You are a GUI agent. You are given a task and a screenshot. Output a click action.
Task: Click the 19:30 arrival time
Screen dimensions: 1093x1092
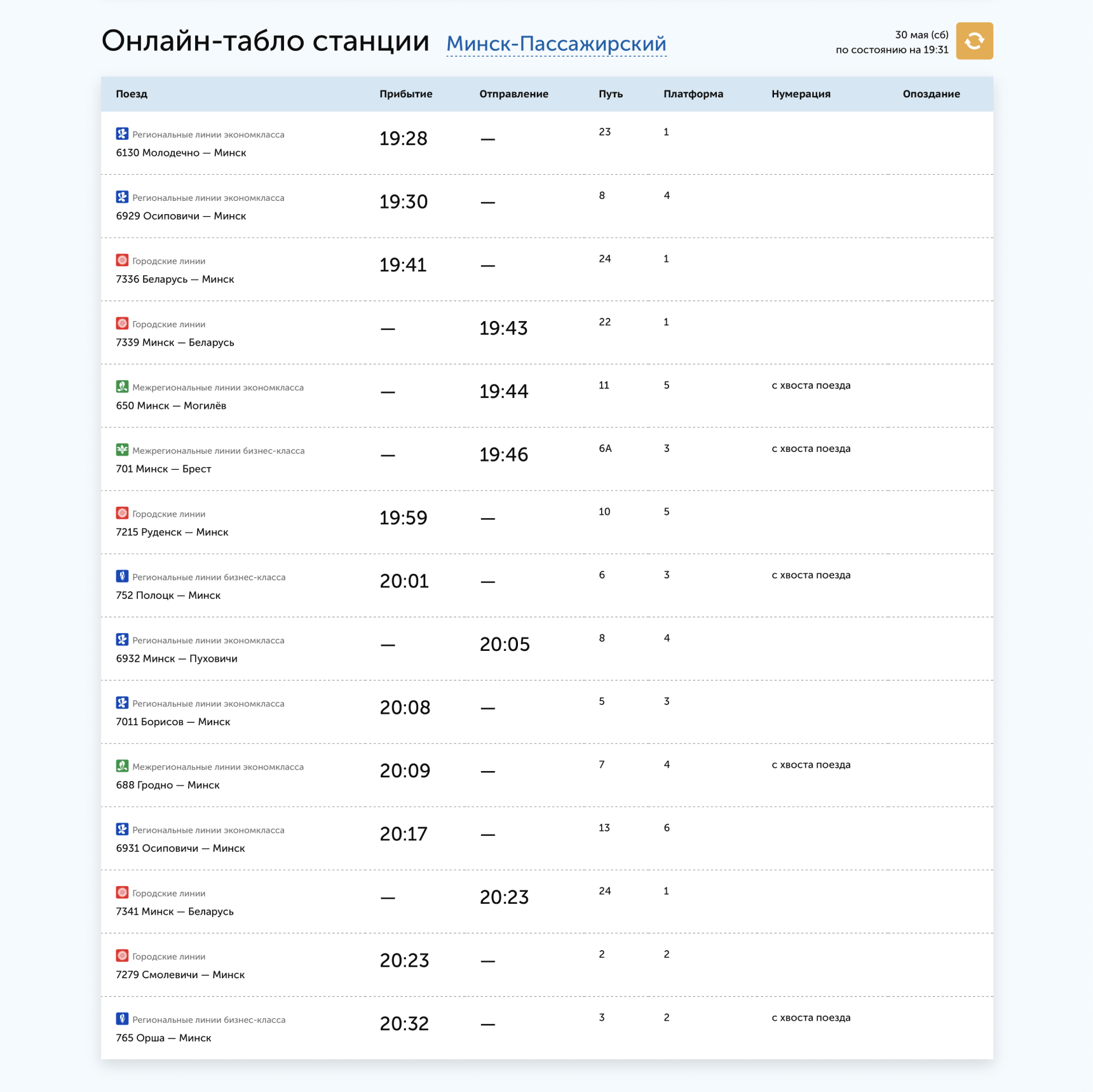[x=404, y=202]
